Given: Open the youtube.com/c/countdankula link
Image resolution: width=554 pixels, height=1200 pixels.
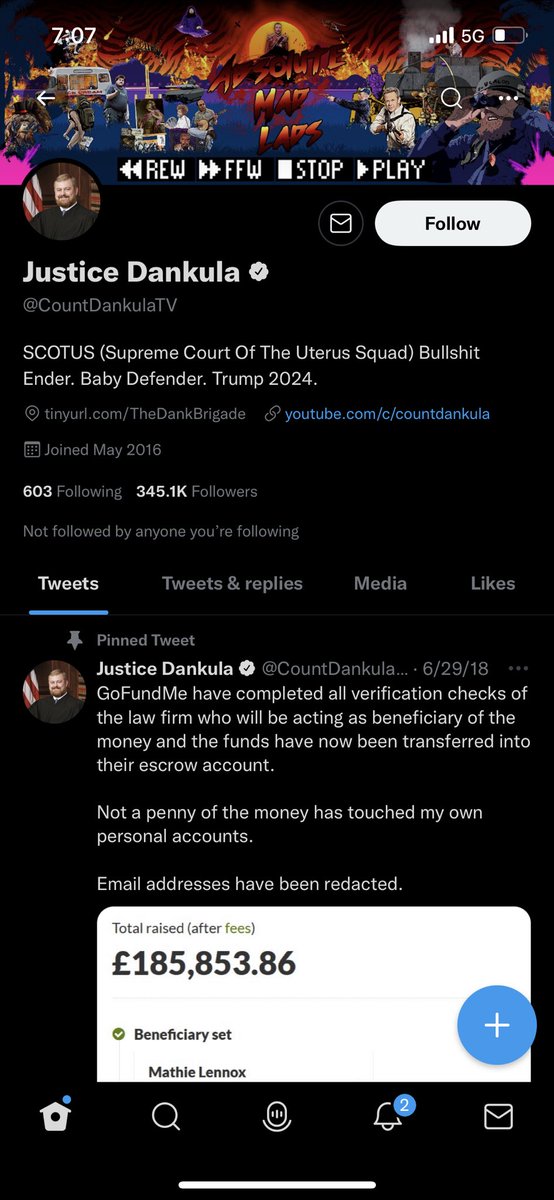Looking at the screenshot, I should click(387, 413).
